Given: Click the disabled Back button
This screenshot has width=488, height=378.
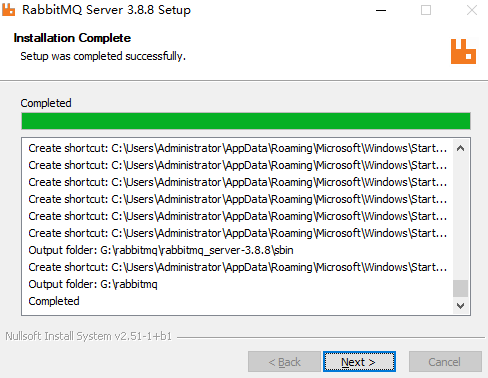Looking at the screenshot, I should point(284,362).
